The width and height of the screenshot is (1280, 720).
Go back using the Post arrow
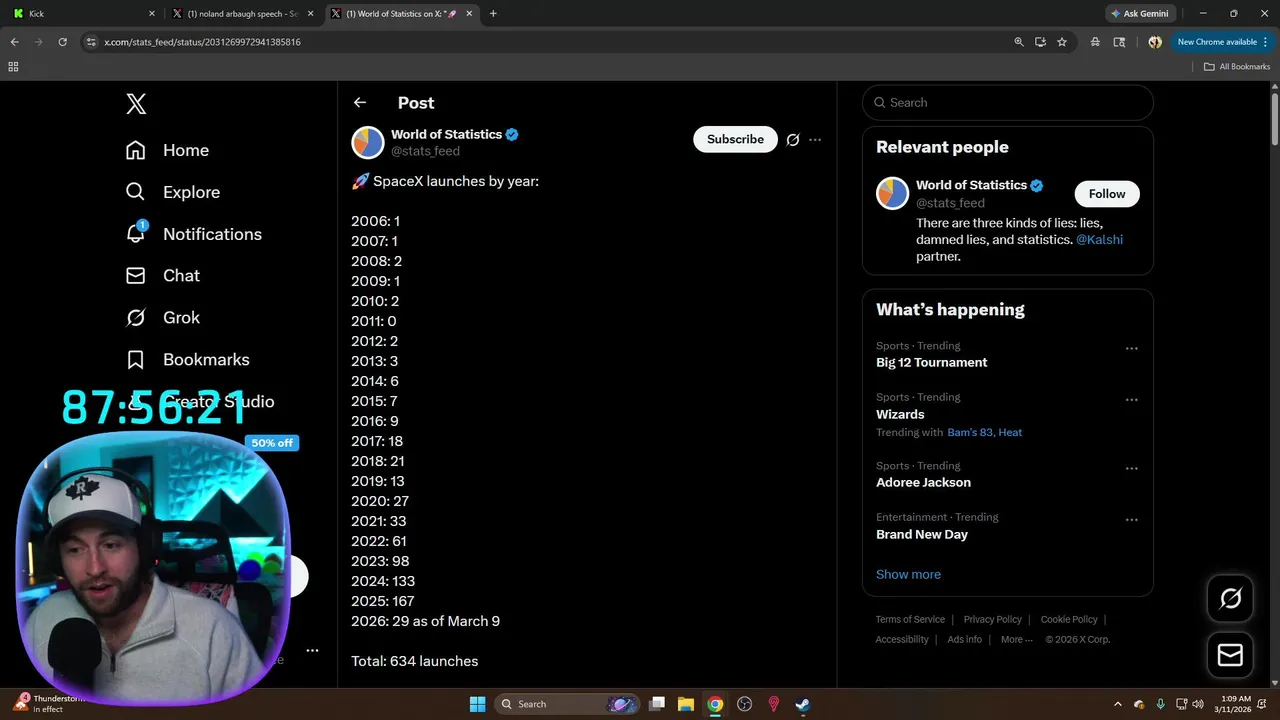(360, 102)
